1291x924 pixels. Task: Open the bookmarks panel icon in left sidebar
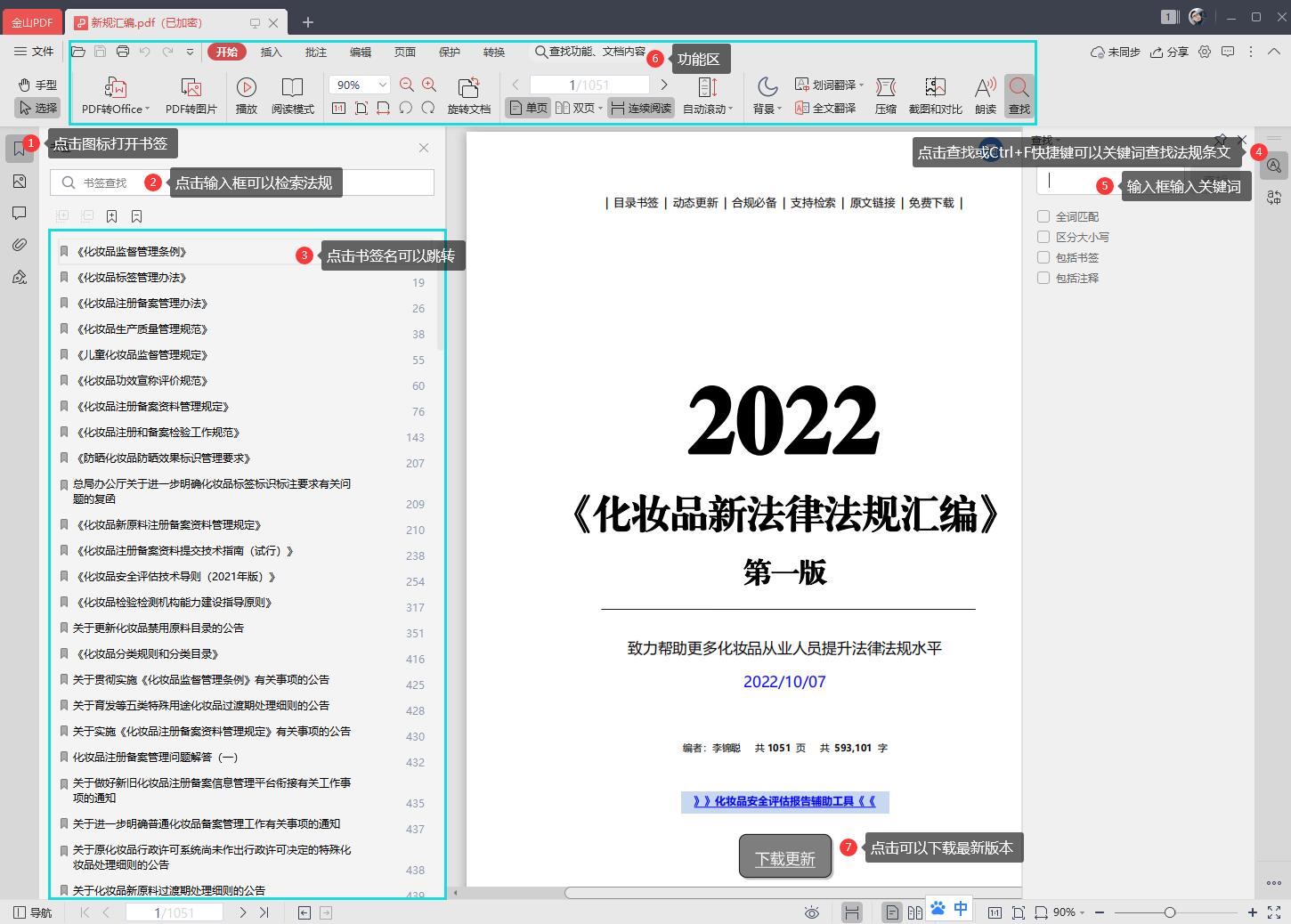click(19, 149)
